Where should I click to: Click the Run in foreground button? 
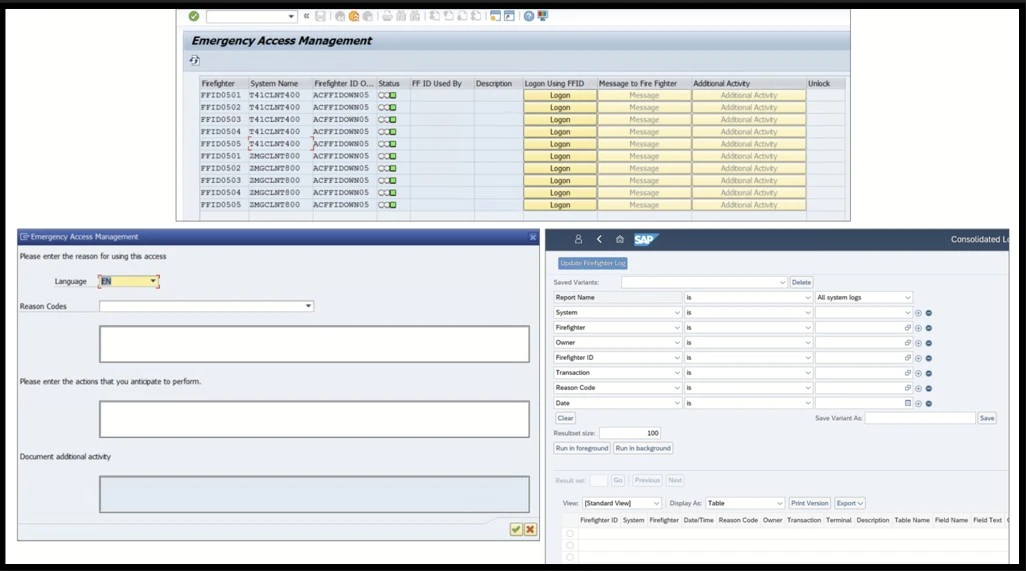click(x=582, y=448)
